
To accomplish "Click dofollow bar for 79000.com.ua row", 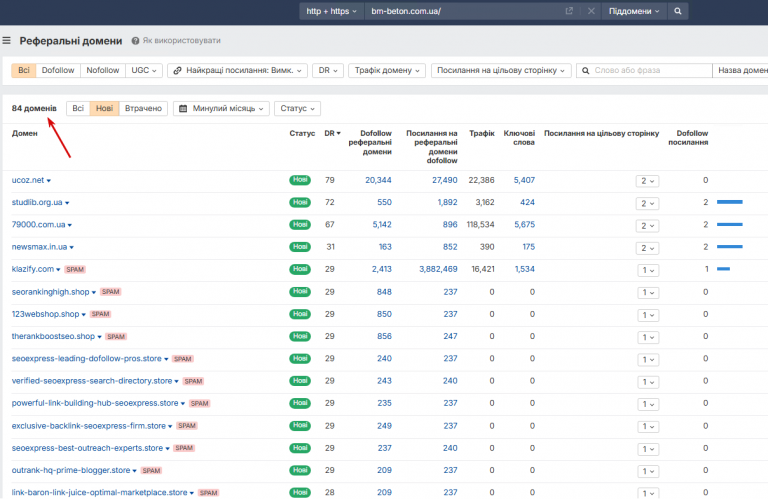I will 730,225.
